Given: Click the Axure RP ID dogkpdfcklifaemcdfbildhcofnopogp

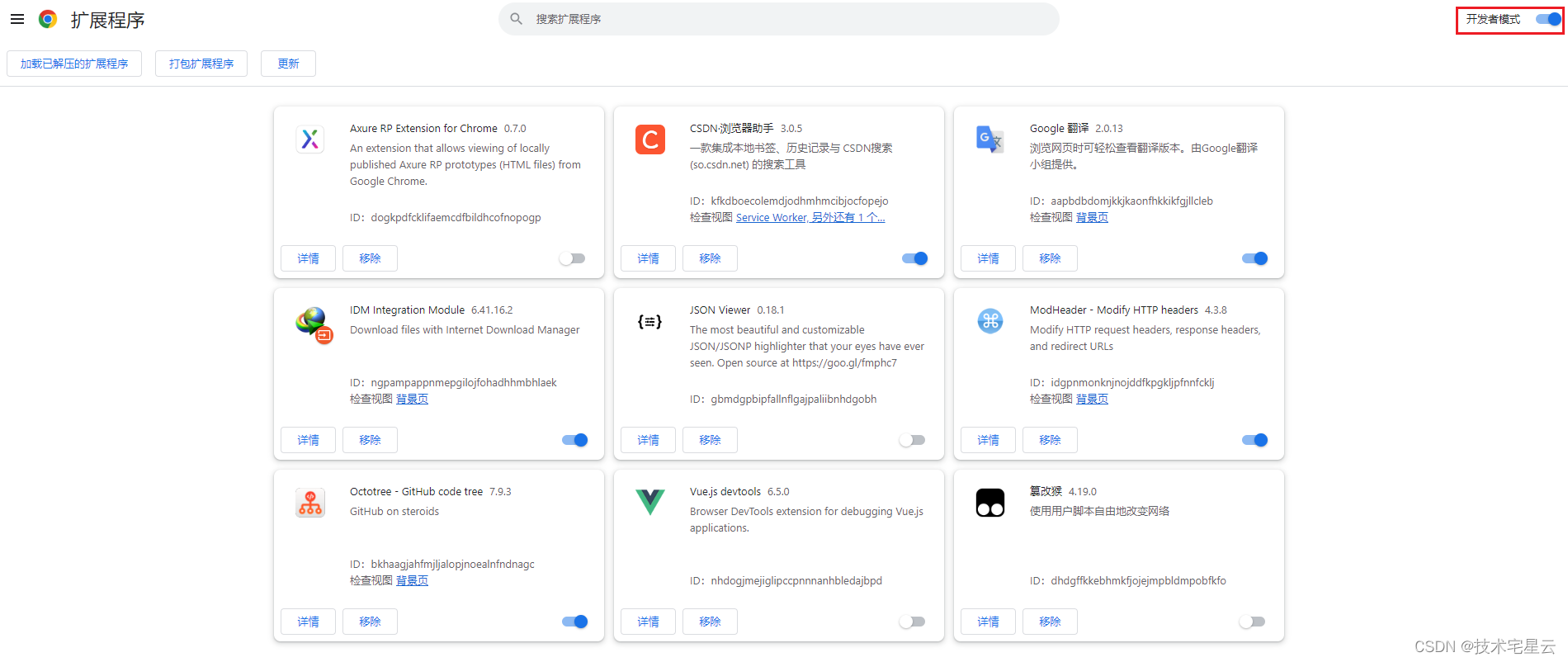Looking at the screenshot, I should click(456, 217).
